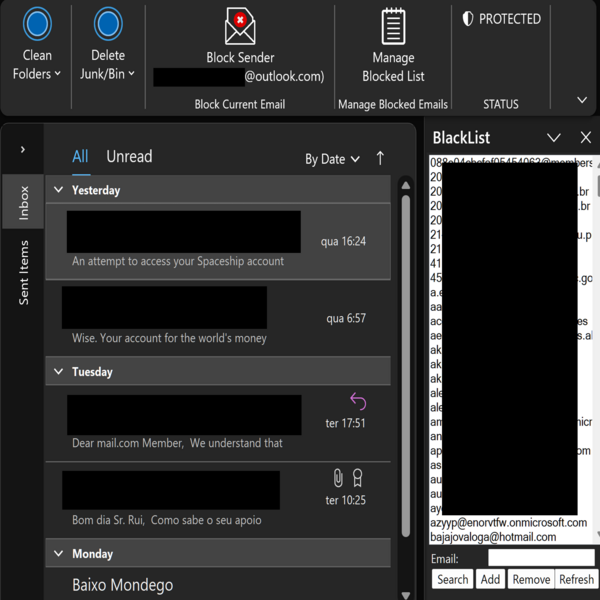Open the By Date sort dropdown
Image resolution: width=600 pixels, height=600 pixels.
click(x=332, y=159)
